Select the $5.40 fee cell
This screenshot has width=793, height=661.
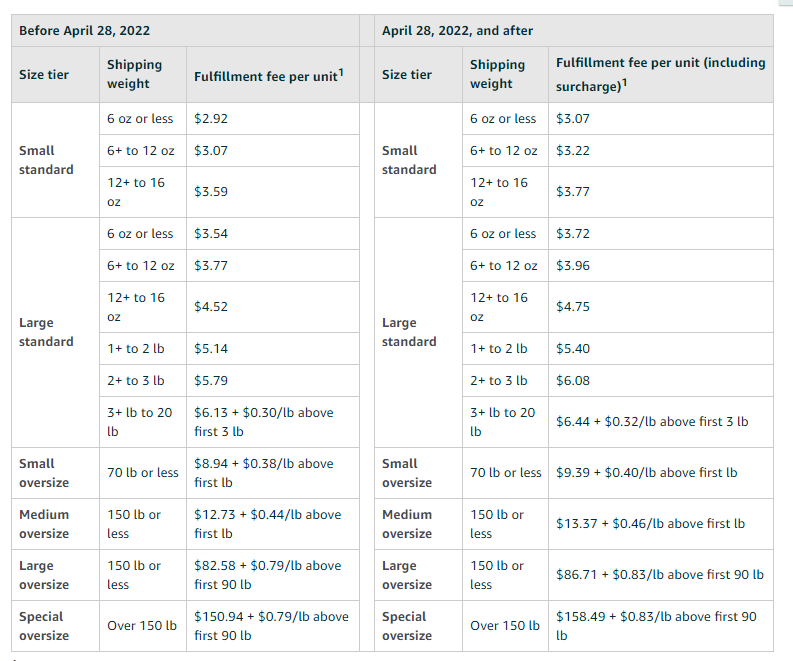[574, 349]
